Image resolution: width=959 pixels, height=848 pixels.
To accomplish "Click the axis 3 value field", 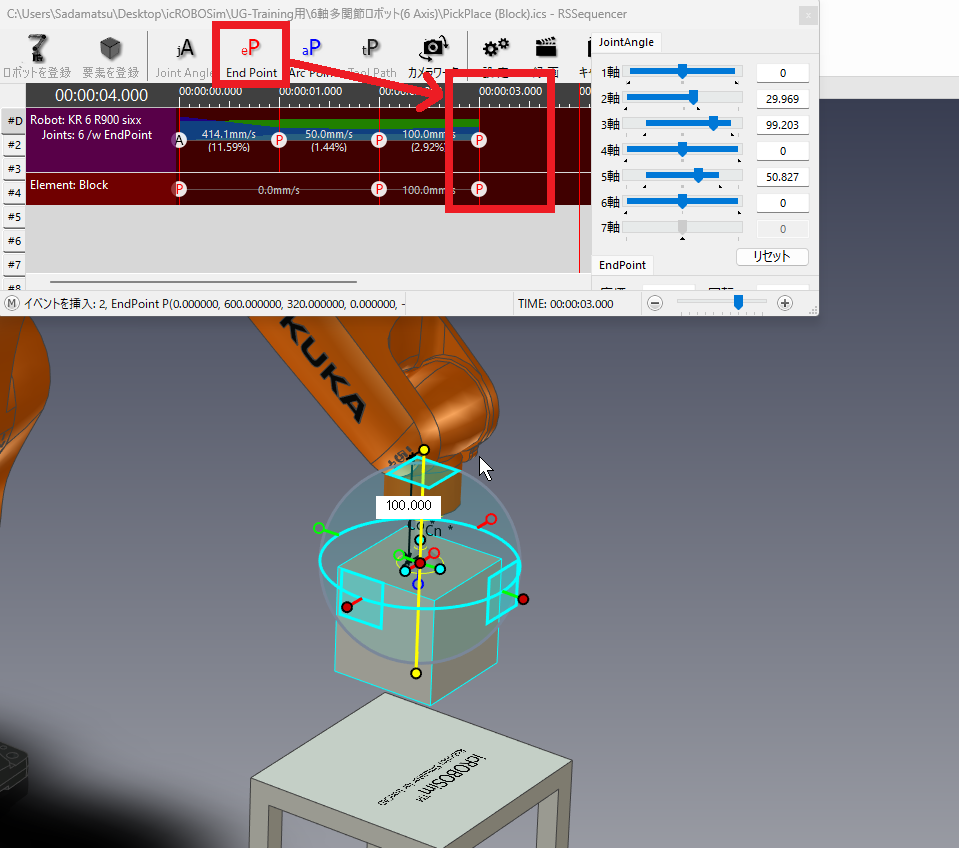I will click(x=782, y=125).
